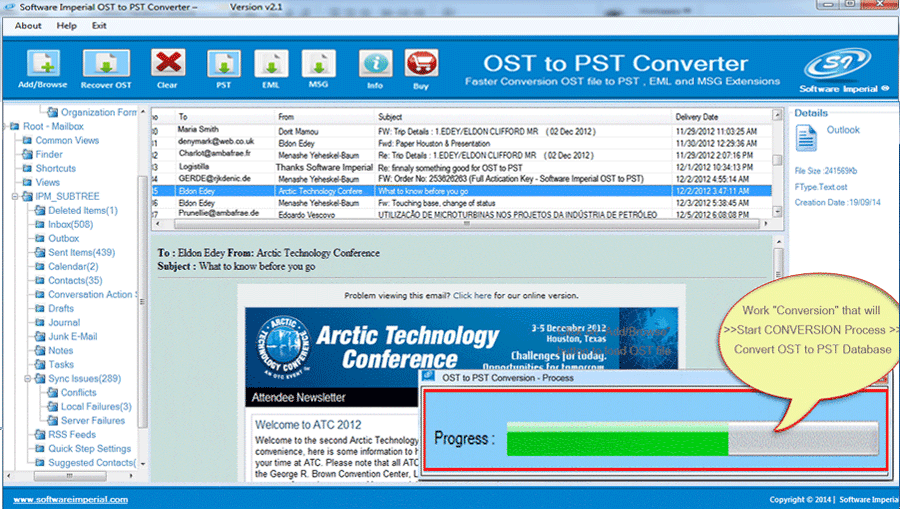Viewport: 900px width, 509px height.
Task: Select the email to GERDE@rjkdenic.de
Action: (461, 179)
